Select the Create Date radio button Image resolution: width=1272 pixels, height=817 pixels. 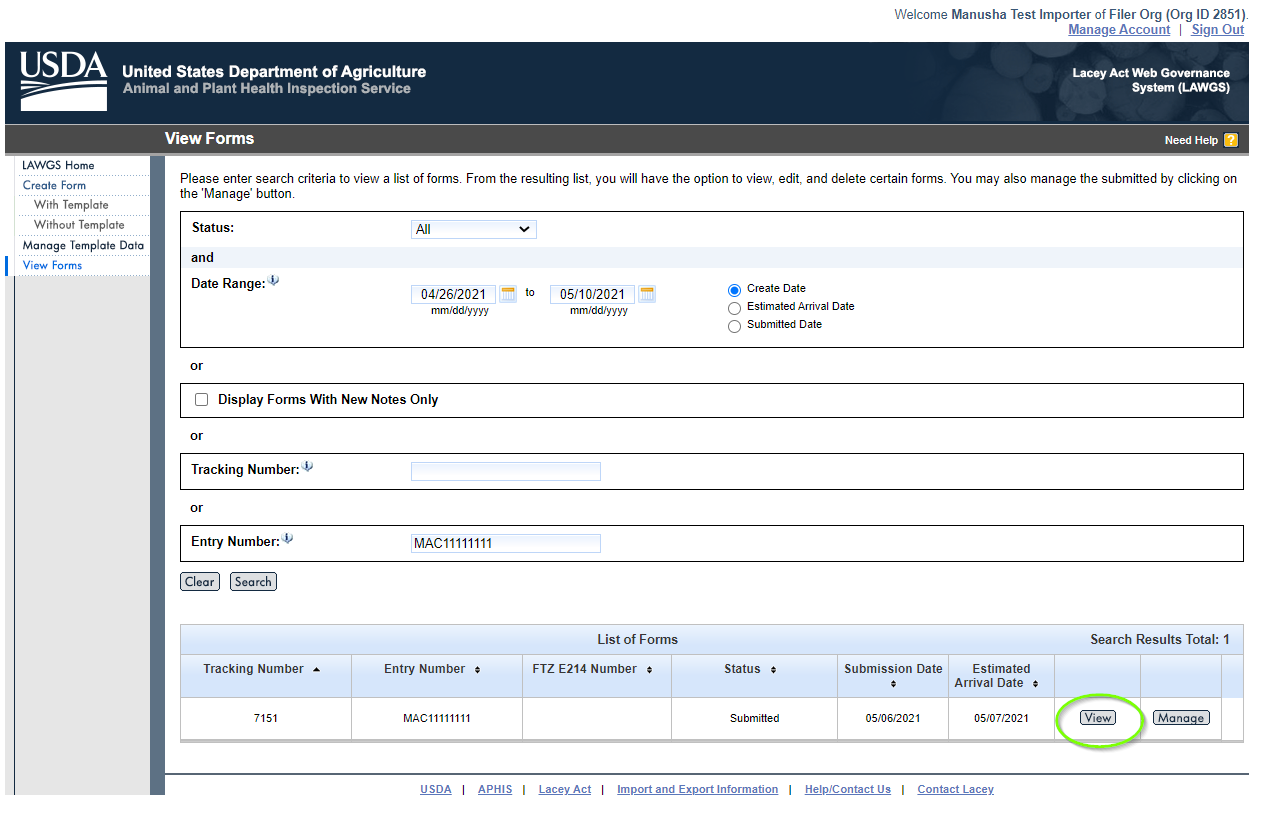(735, 290)
